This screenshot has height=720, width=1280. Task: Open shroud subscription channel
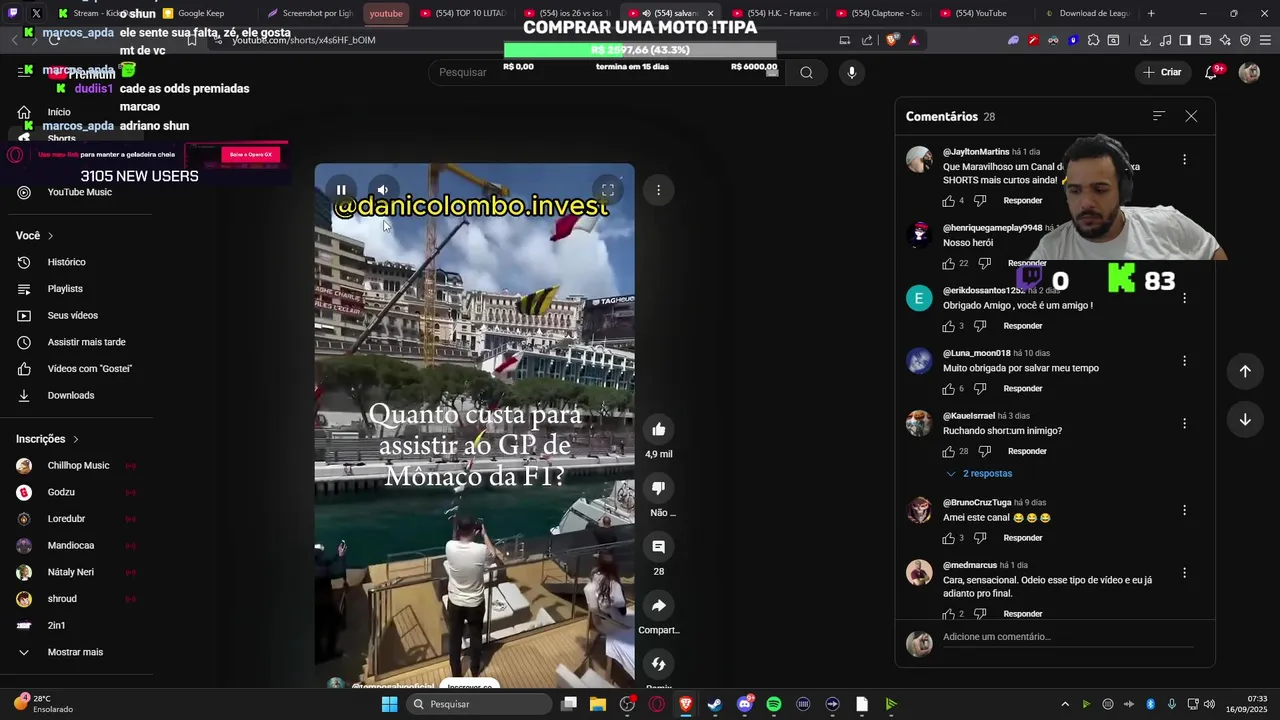pos(62,599)
